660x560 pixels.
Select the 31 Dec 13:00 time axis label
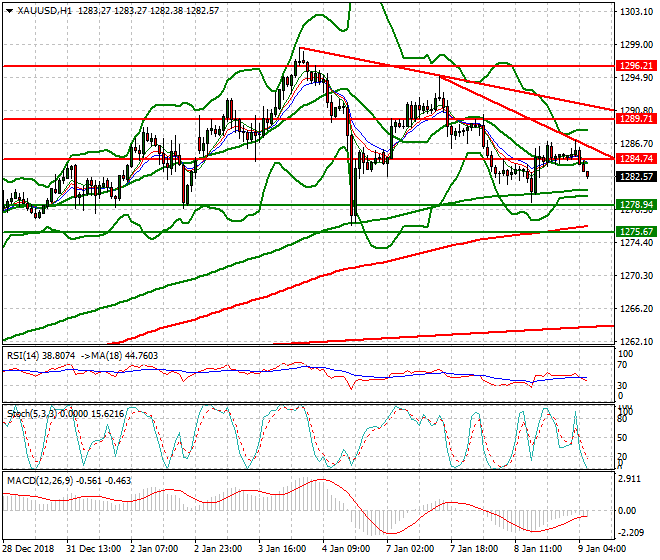point(93,549)
